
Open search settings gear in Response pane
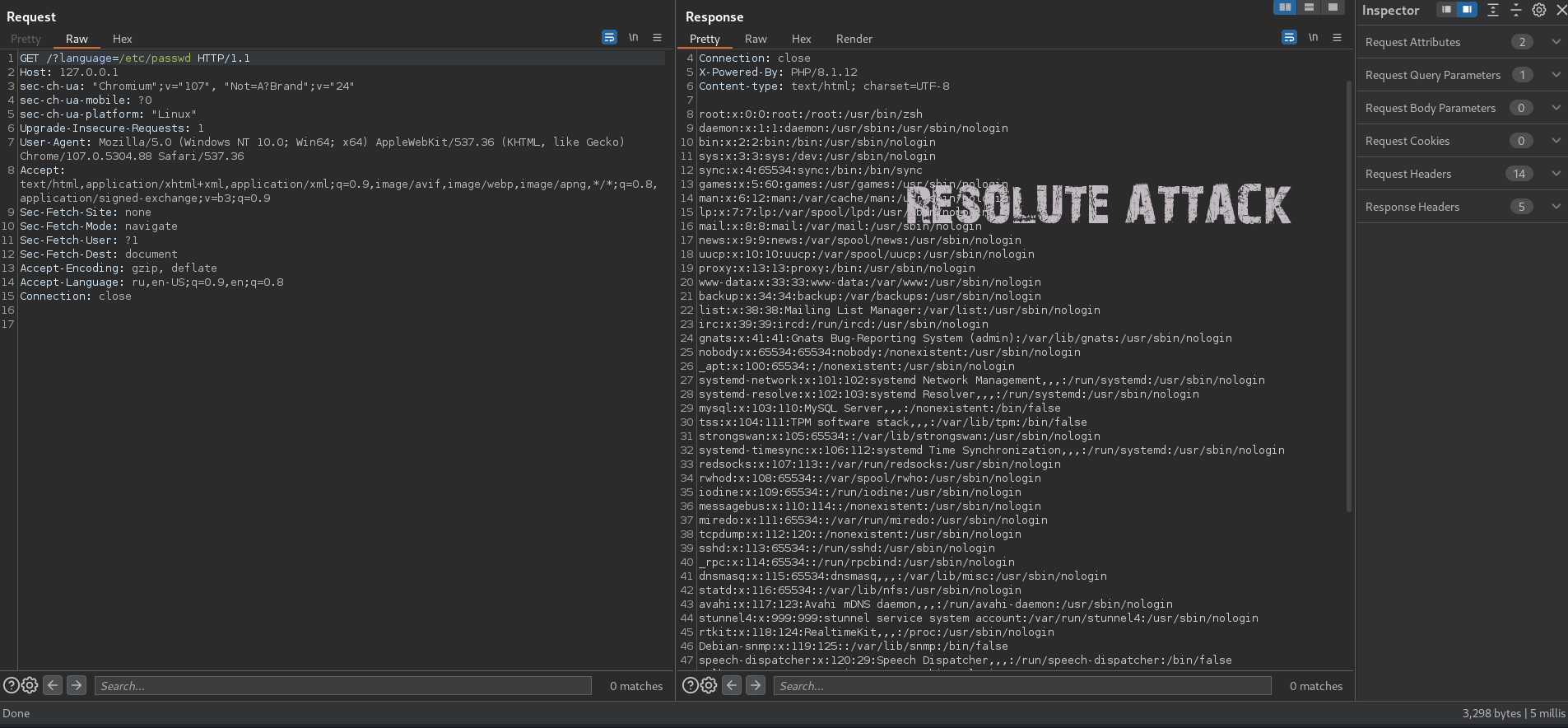click(x=709, y=685)
